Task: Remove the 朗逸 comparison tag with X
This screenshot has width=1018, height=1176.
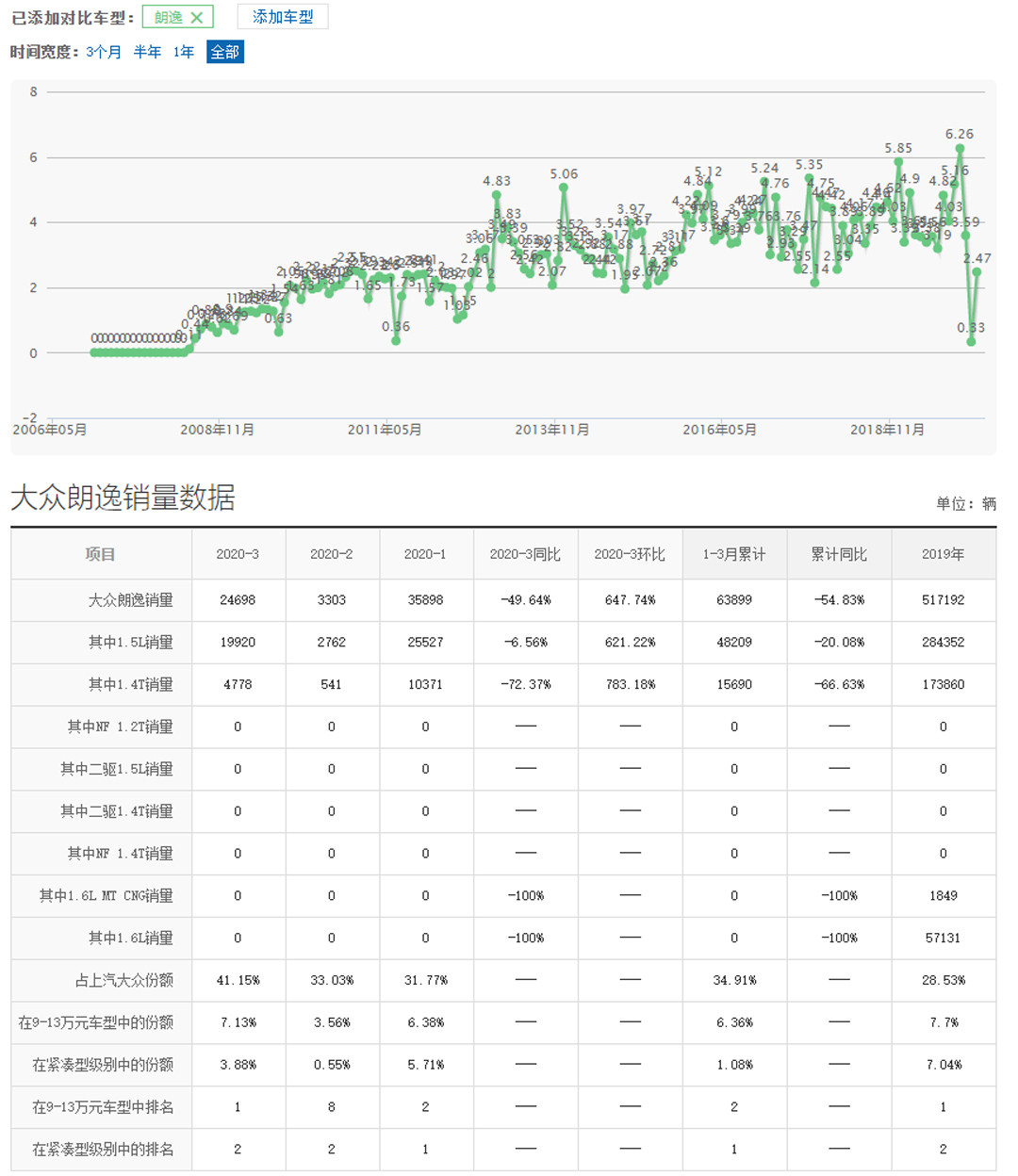Action: pos(196,18)
